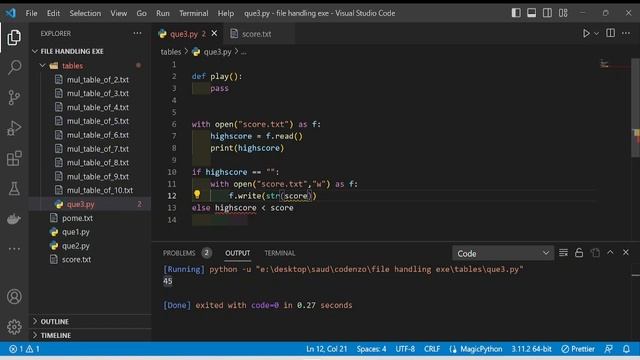
Task: Open the Run menu
Action: click(162, 13)
